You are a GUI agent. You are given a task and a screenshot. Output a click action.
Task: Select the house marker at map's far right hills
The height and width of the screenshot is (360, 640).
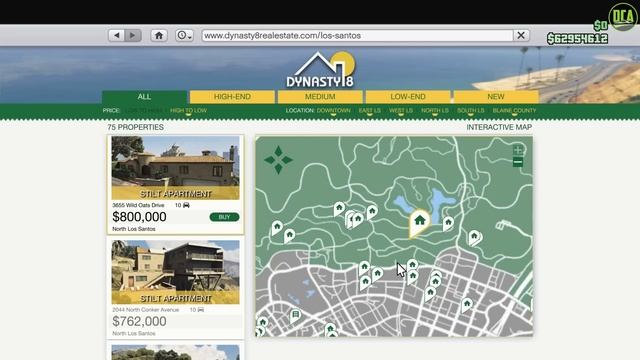pyautogui.click(x=474, y=237)
